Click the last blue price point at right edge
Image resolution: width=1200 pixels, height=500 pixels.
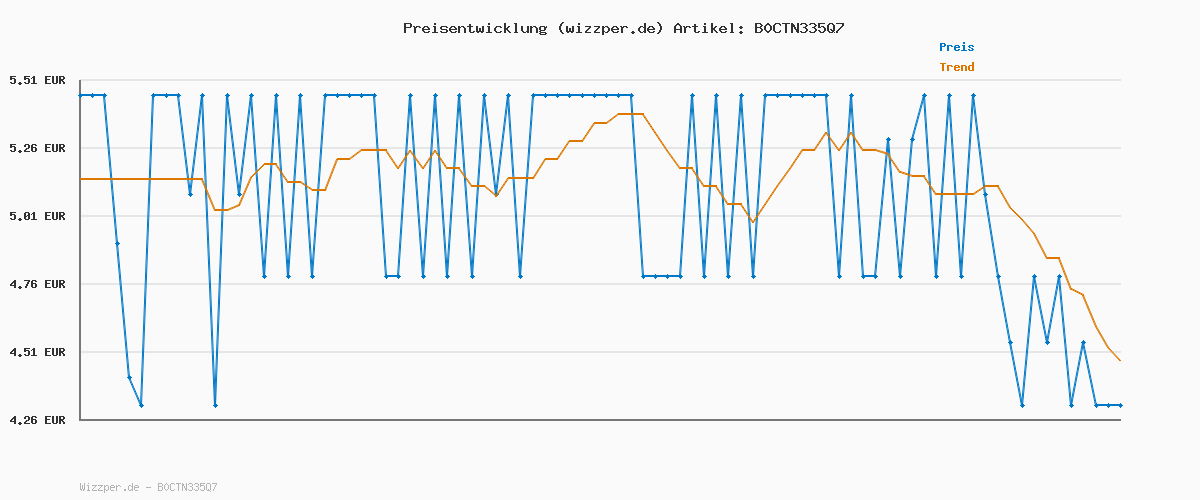tap(1120, 405)
